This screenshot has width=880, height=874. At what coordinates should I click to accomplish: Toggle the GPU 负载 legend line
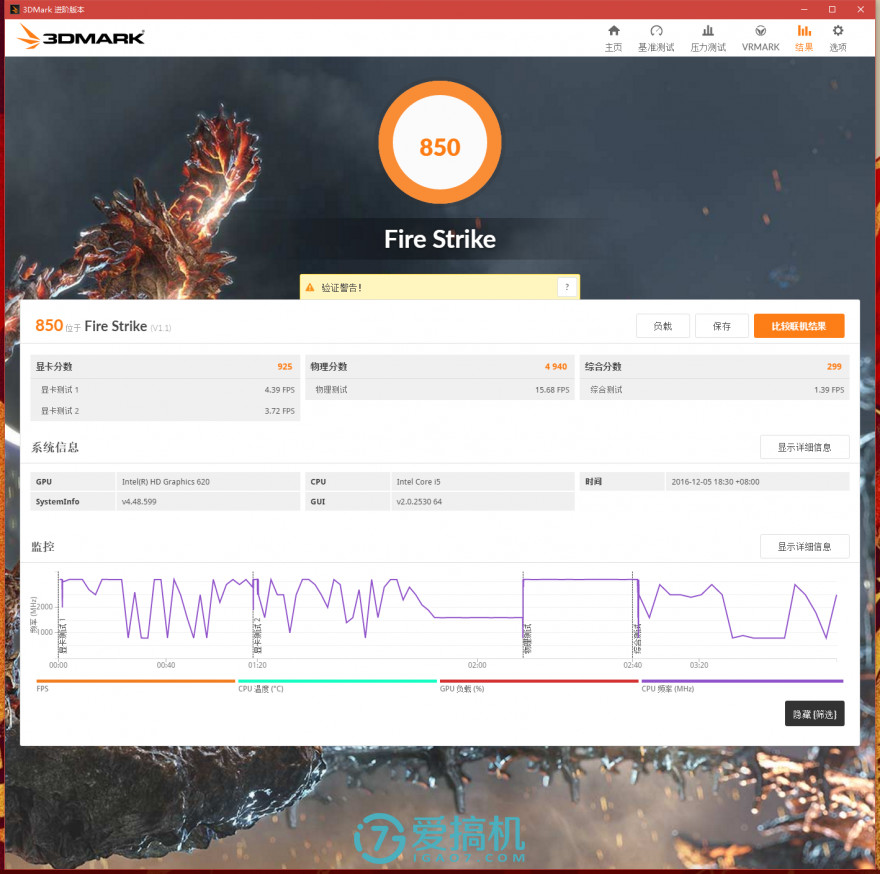(x=539, y=681)
